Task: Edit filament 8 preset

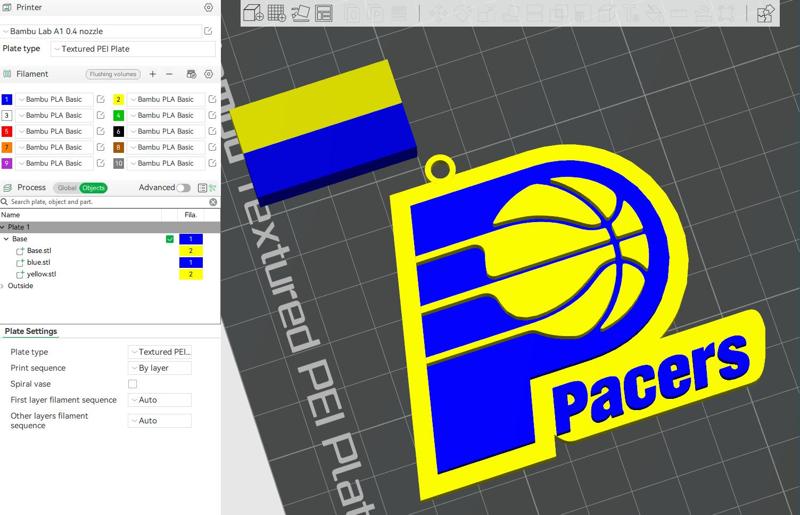Action: point(212,147)
